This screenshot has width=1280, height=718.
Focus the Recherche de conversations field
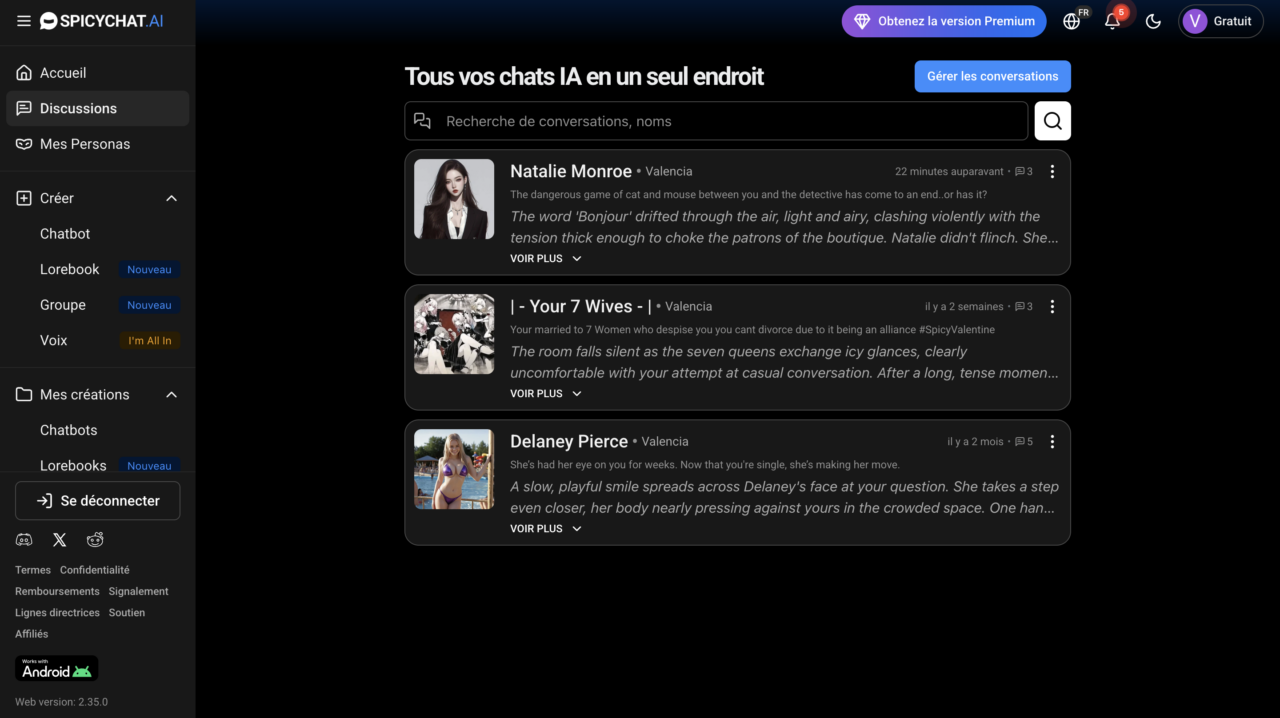point(716,121)
